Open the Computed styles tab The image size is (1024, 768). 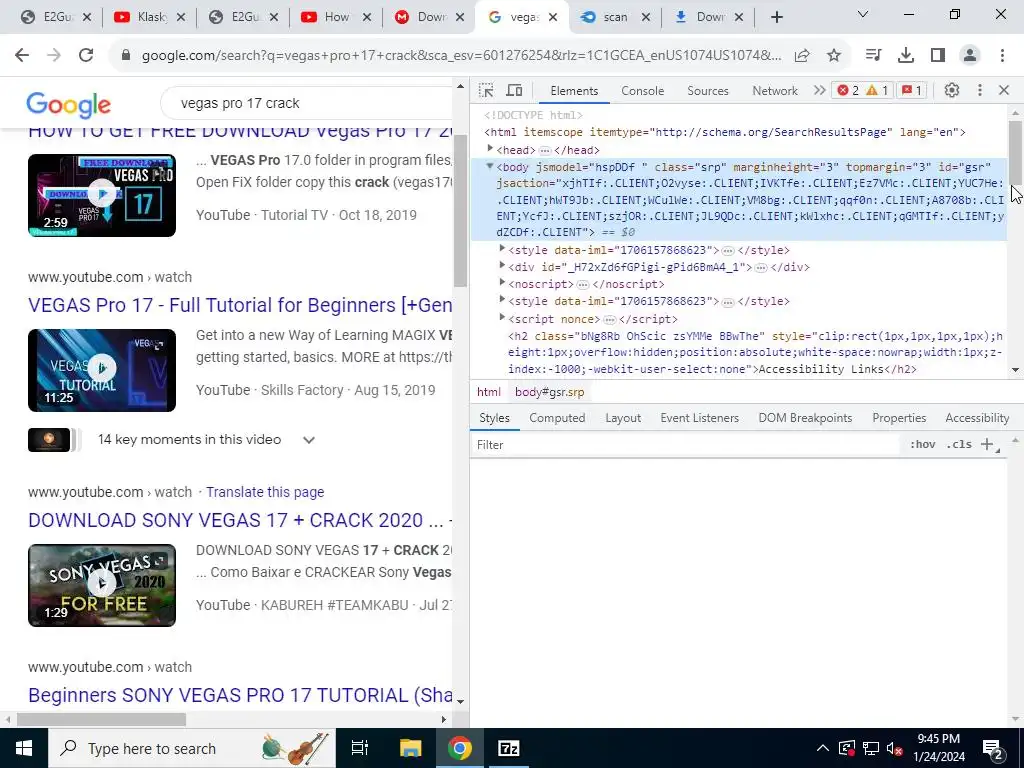(x=557, y=418)
